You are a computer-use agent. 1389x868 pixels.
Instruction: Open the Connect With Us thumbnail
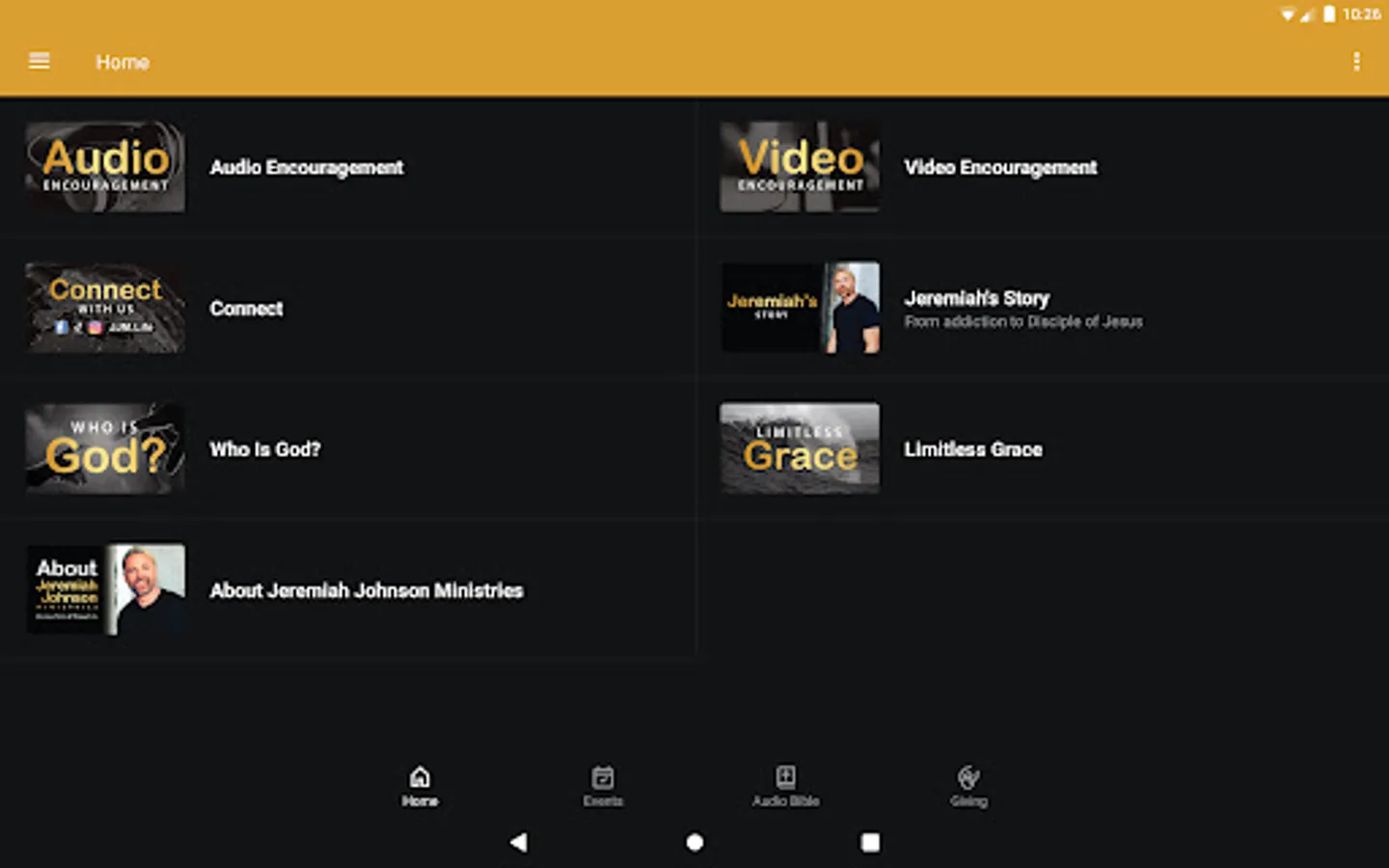point(105,308)
